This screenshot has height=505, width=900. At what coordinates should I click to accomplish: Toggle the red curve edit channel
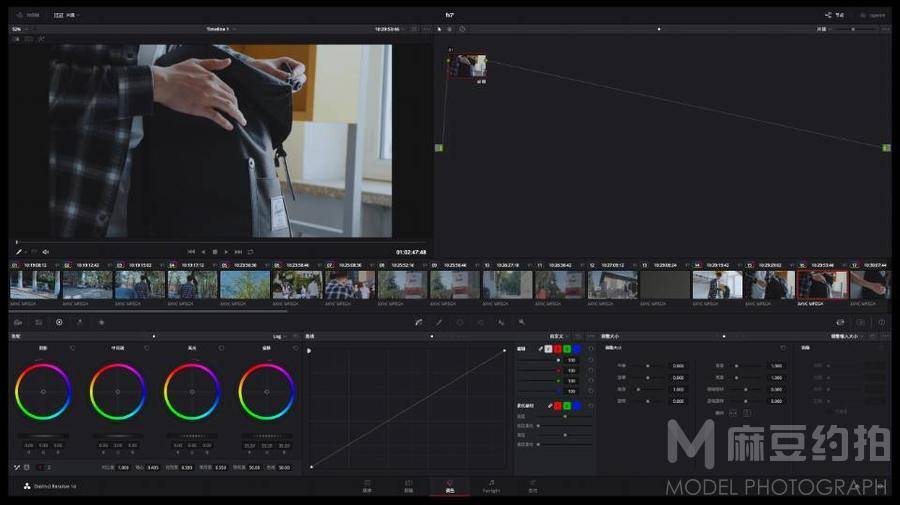[558, 349]
